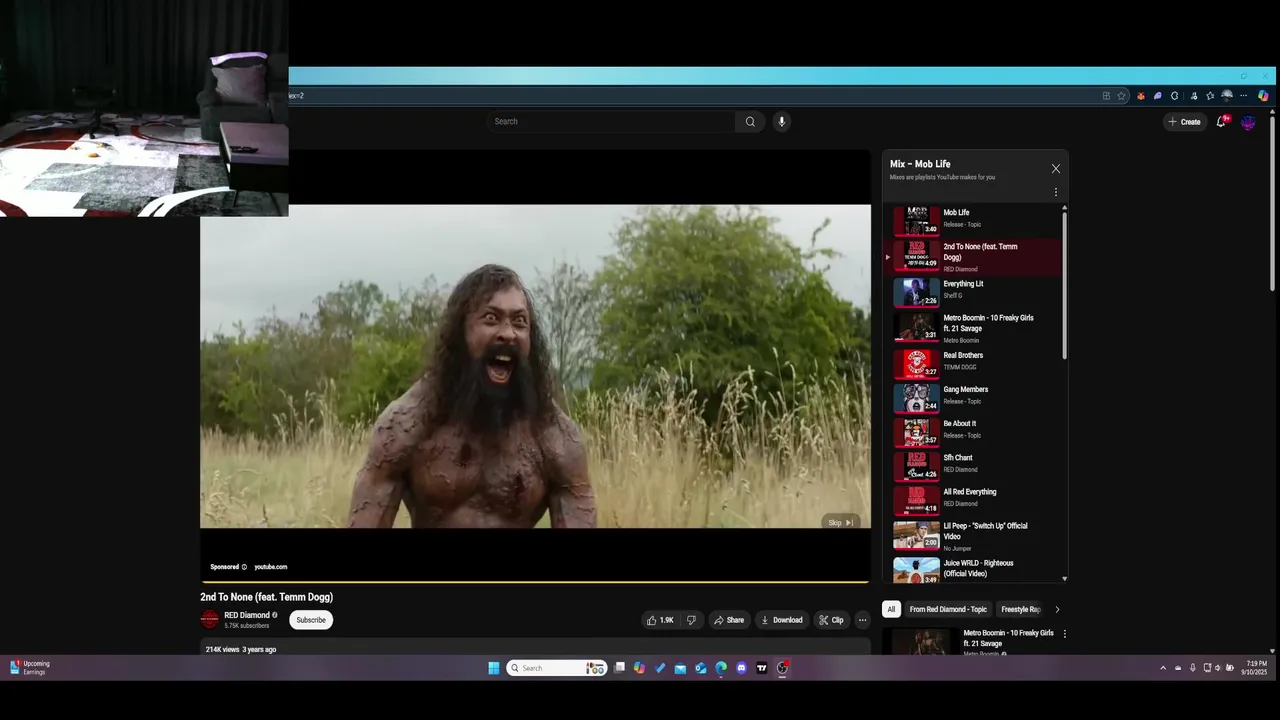1280x720 pixels.
Task: Start voice search with microphone icon
Action: point(782,122)
